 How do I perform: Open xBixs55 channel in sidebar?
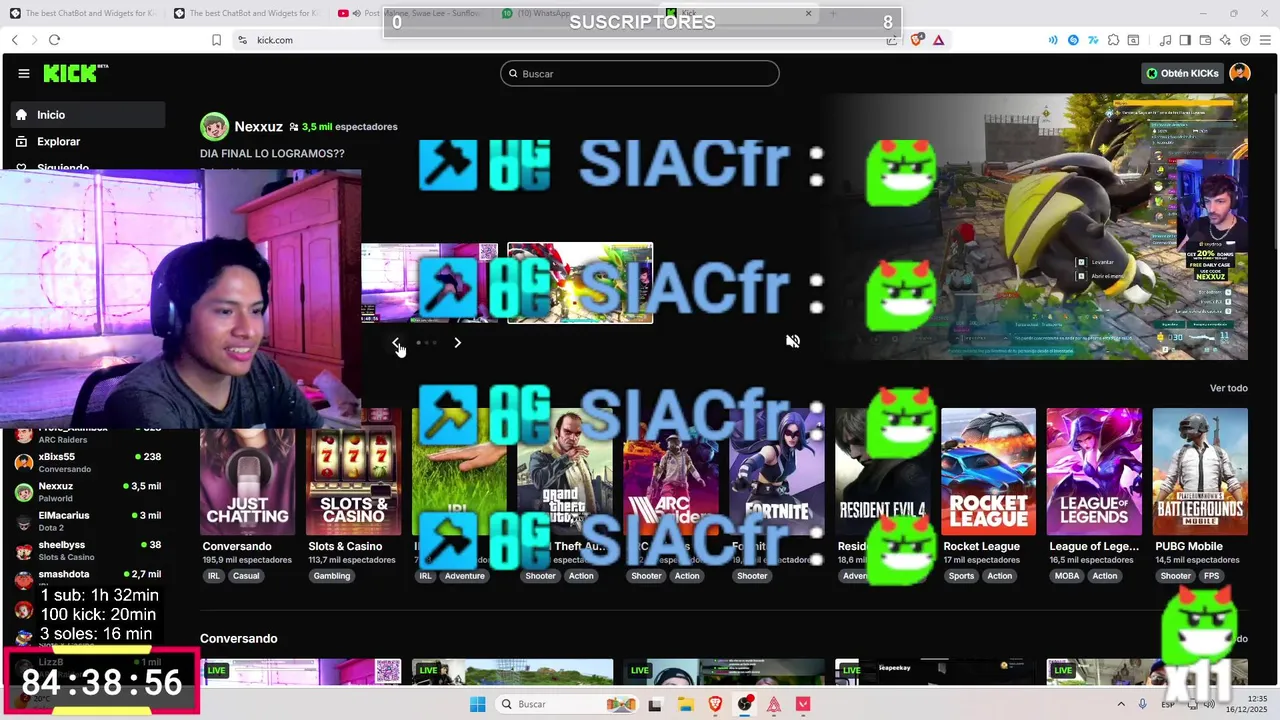tap(88, 462)
